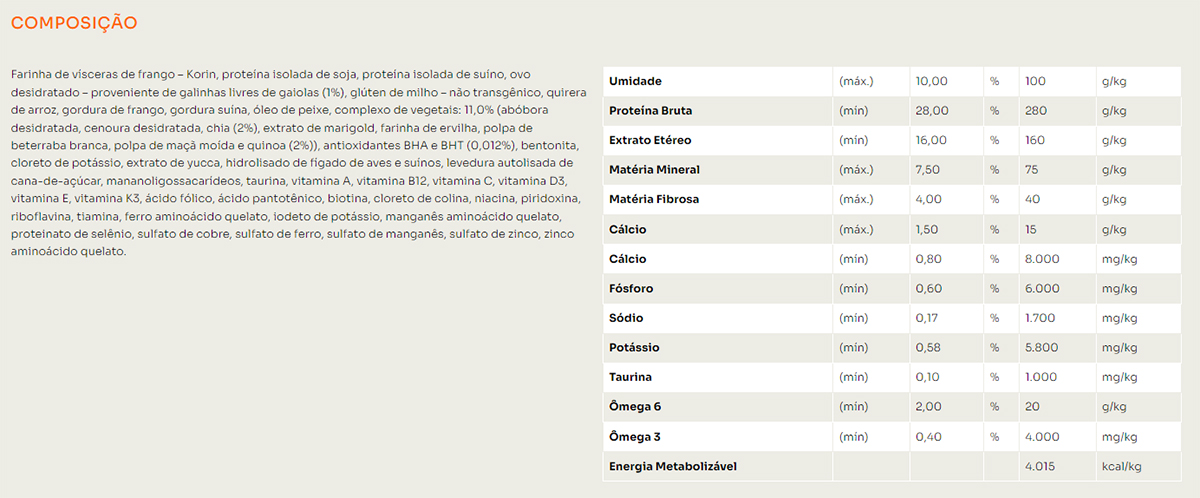Select the Ômega 3 row label

[x=635, y=437]
